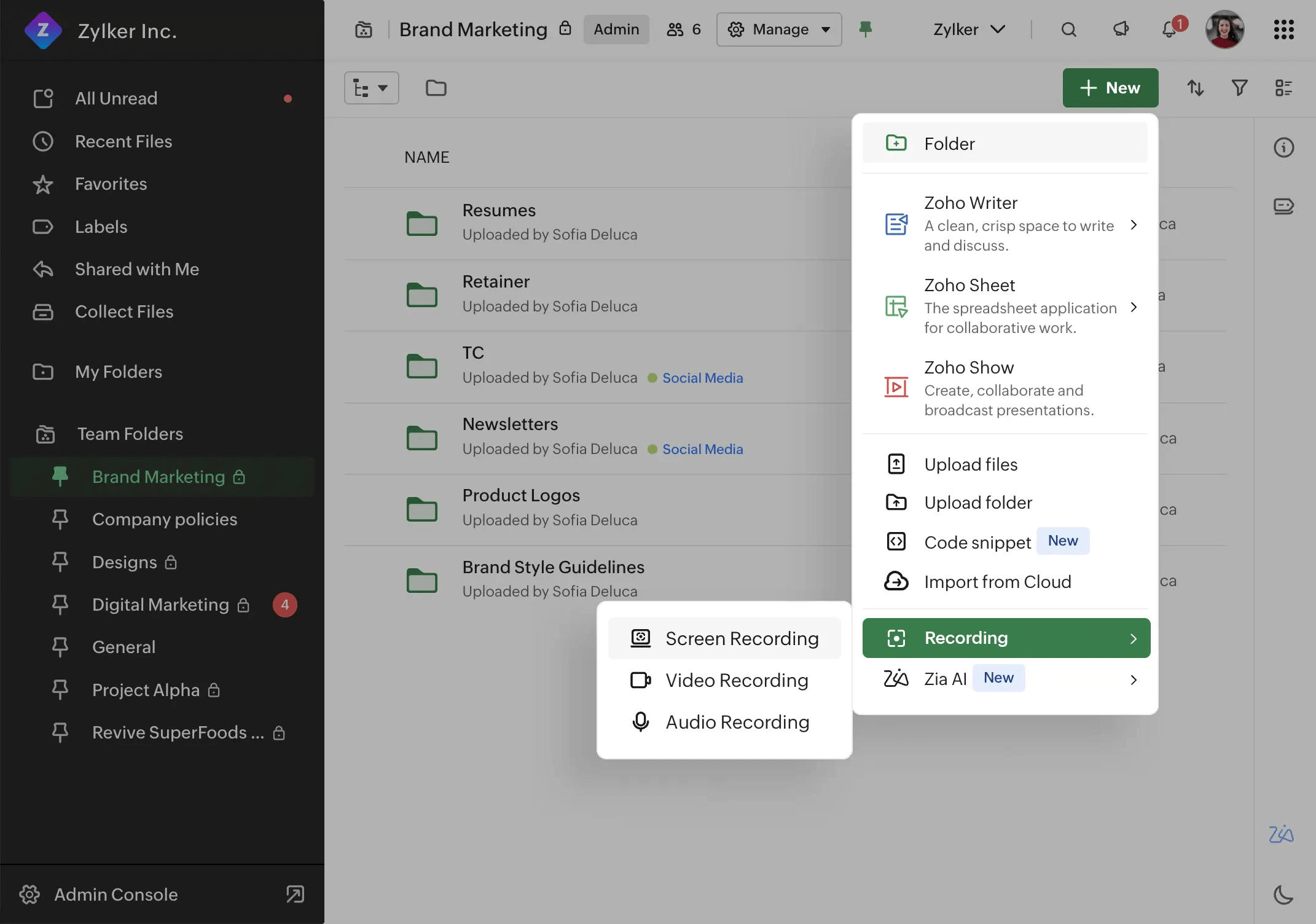Pin the Company policies team folder
Image resolution: width=1316 pixels, height=924 pixels.
(x=60, y=519)
